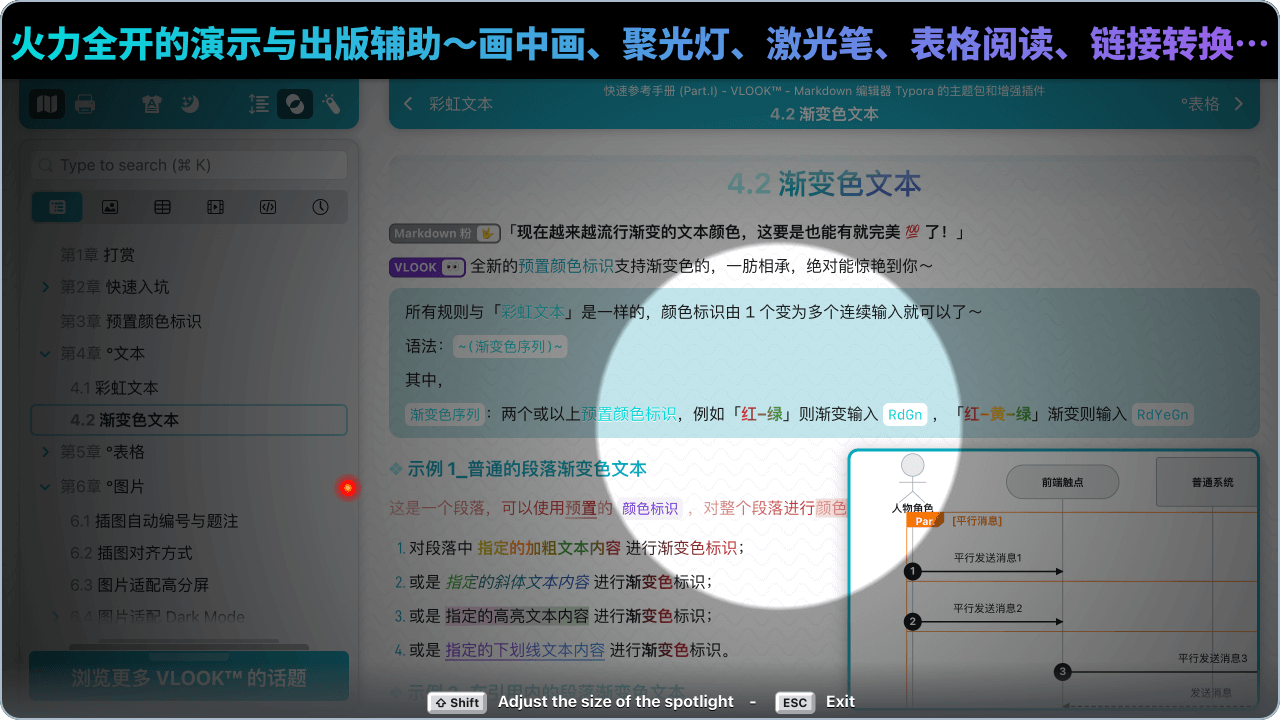This screenshot has height=720, width=1280.
Task: Click the ~(渐变色序列)~ syntax code
Action: (510, 347)
